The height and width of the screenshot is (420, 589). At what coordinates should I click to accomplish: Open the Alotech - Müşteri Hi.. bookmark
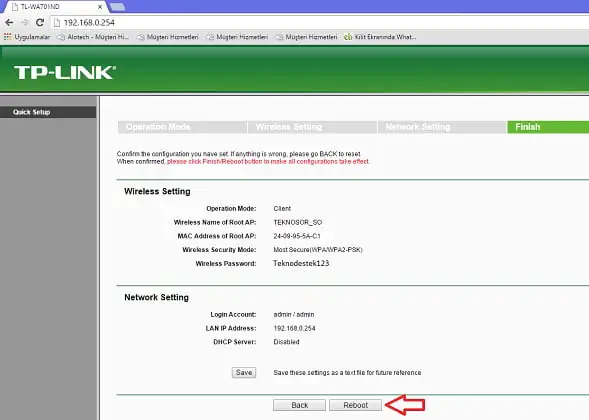click(x=93, y=37)
